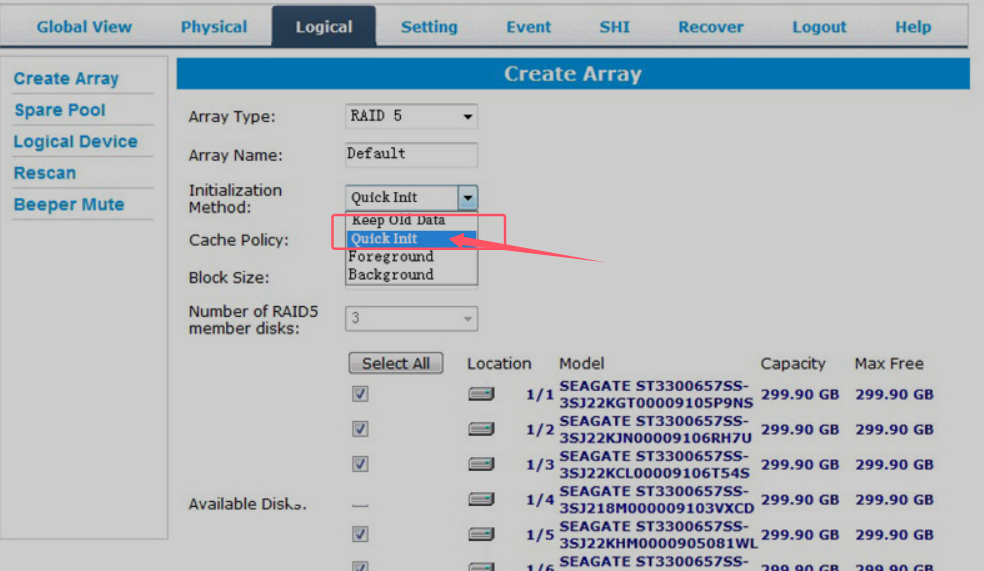Click model text SEAGATE 3SJ22KJN00009106RH7U

655,429
